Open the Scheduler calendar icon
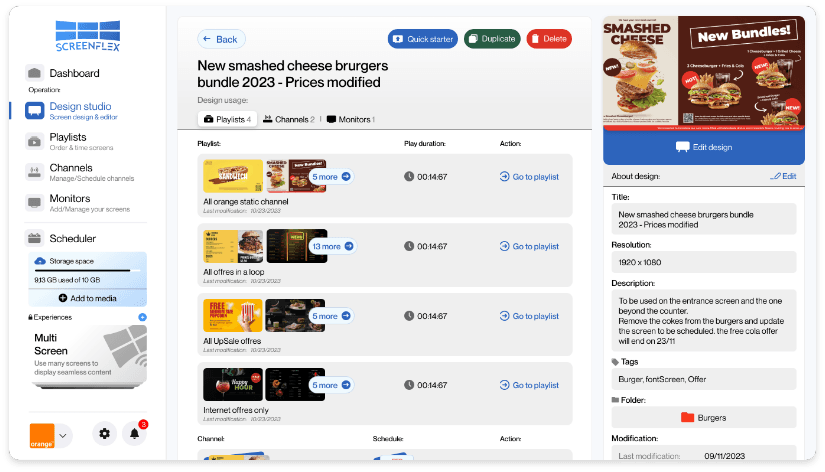825x472 pixels. tap(34, 238)
